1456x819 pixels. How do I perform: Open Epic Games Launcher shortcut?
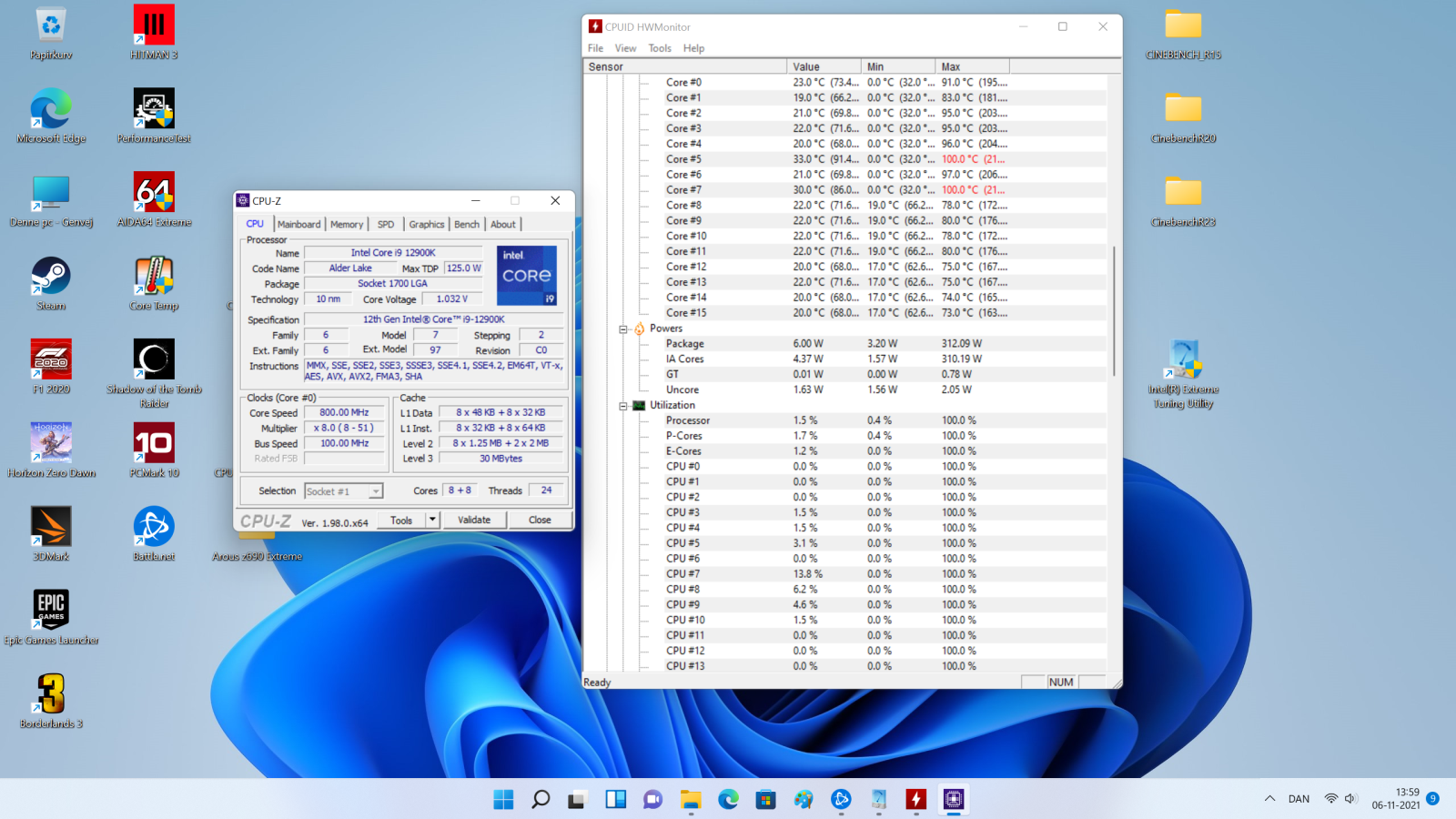click(x=51, y=618)
